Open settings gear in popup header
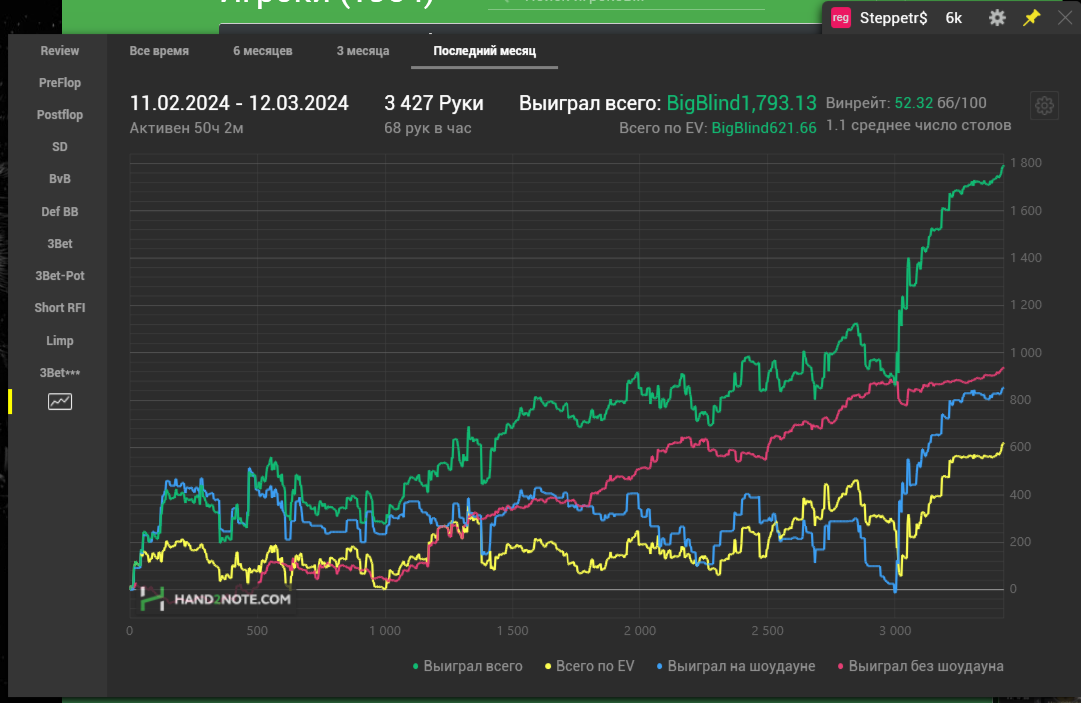The image size is (1081, 703). pyautogui.click(x=997, y=18)
